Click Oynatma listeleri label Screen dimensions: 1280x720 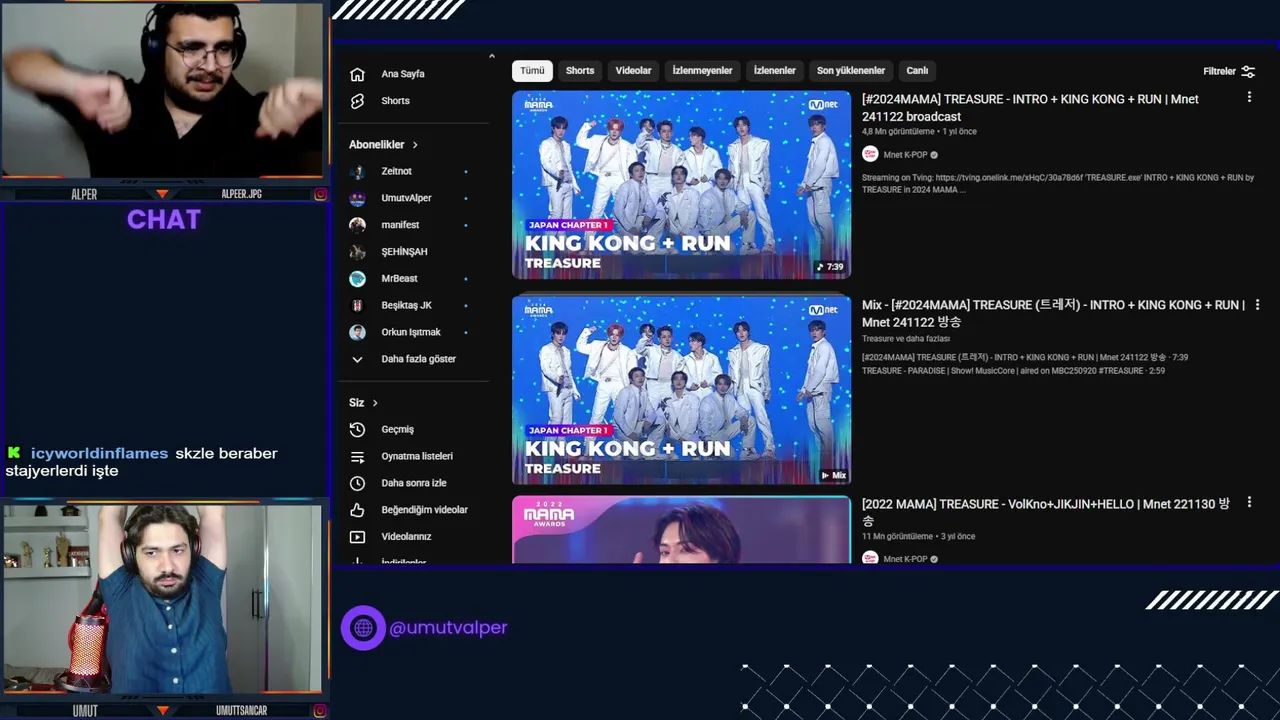tap(417, 456)
